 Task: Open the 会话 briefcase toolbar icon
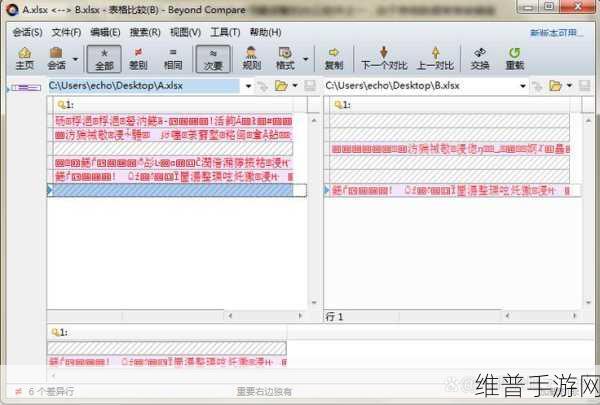[x=56, y=59]
